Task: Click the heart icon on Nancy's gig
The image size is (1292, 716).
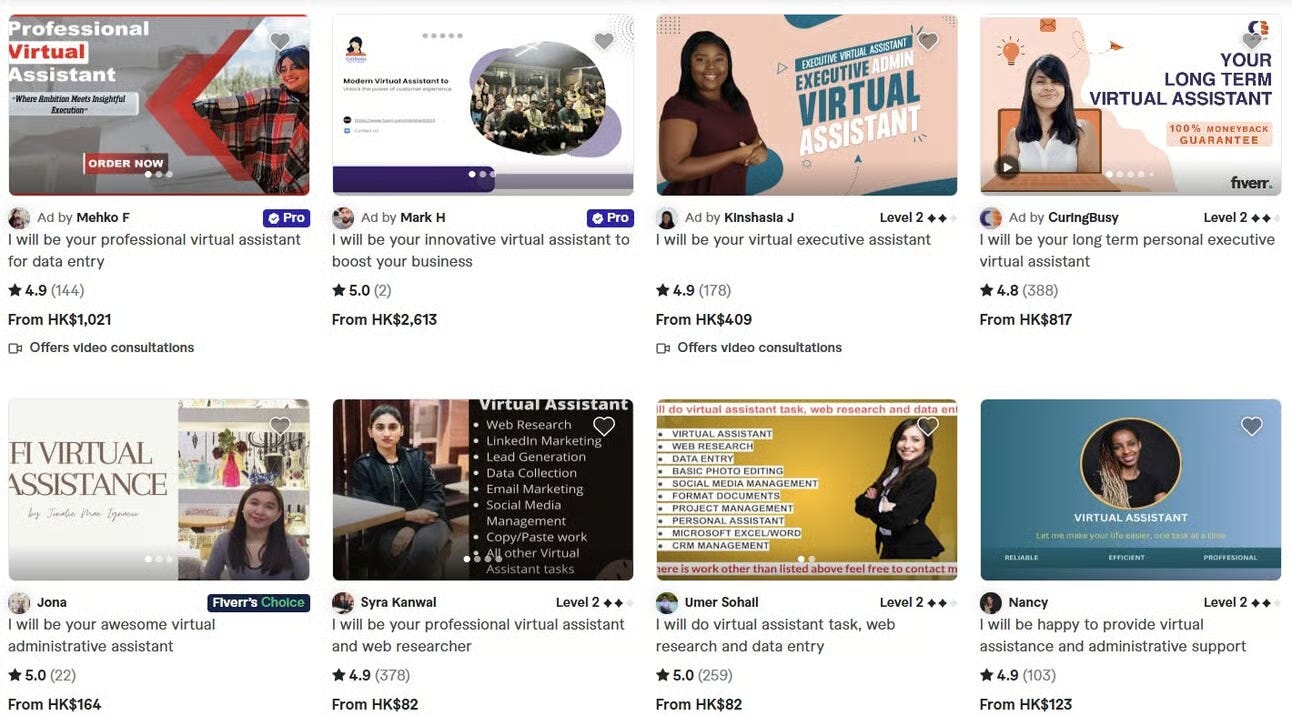Action: pyautogui.click(x=1252, y=426)
